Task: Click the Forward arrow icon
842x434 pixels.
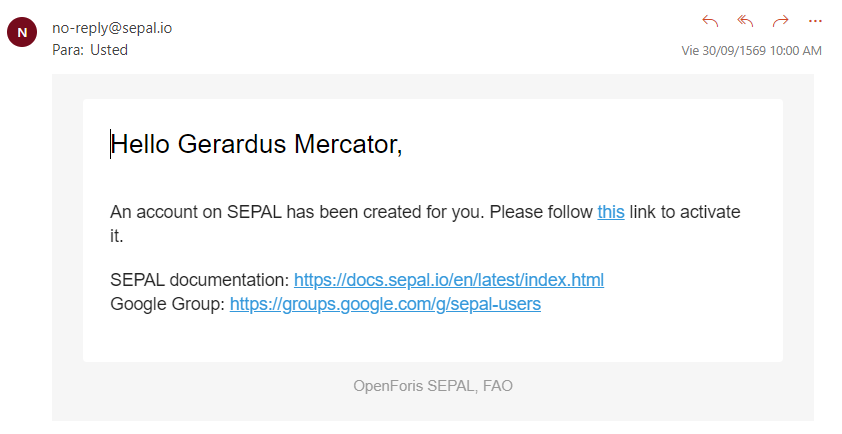Action: tap(780, 20)
